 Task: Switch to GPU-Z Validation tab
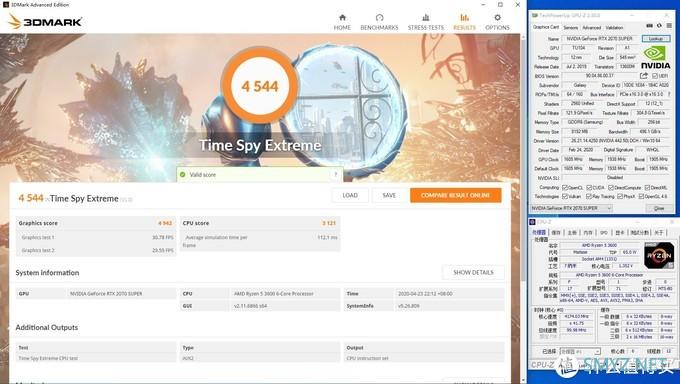(614, 27)
